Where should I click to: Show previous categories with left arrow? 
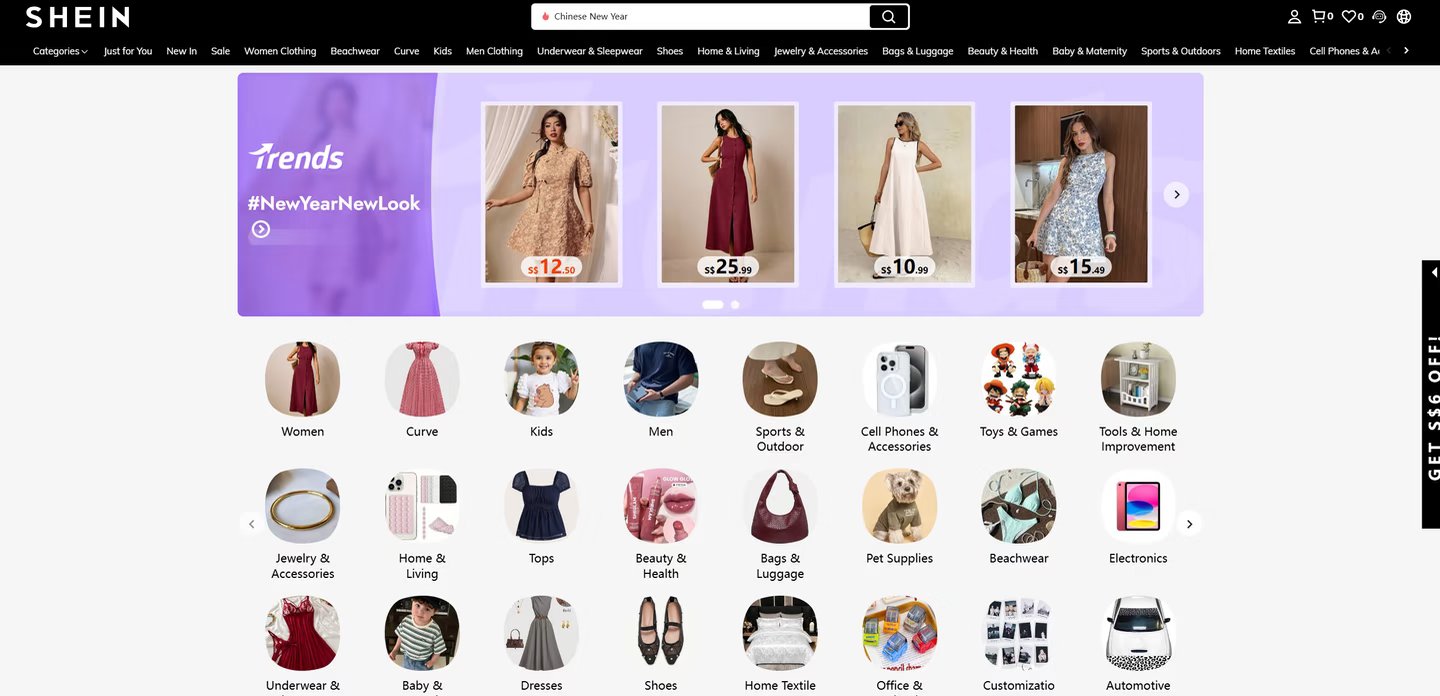tap(252, 524)
